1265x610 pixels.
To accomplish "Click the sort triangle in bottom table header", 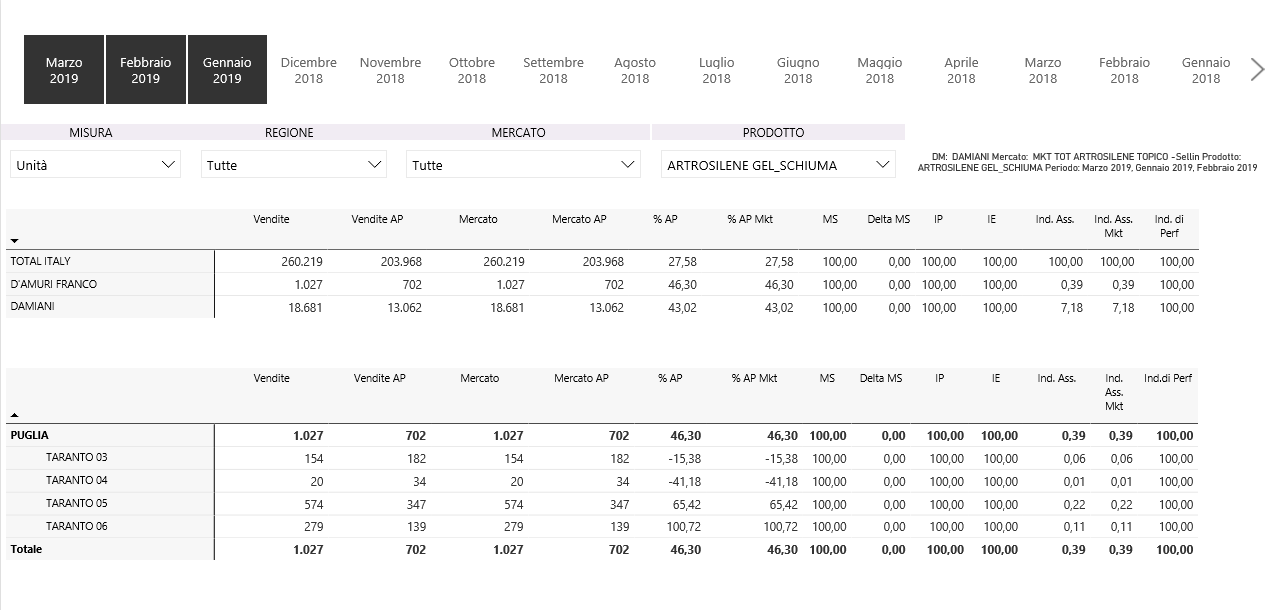I will [x=15, y=414].
